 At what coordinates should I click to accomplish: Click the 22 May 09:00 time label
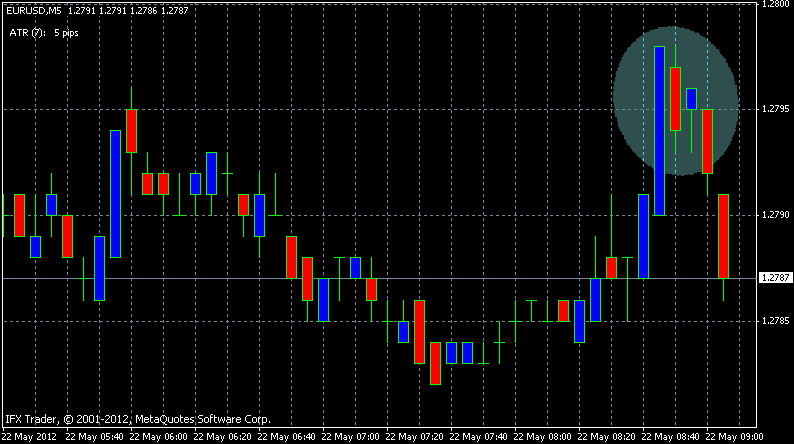735,436
